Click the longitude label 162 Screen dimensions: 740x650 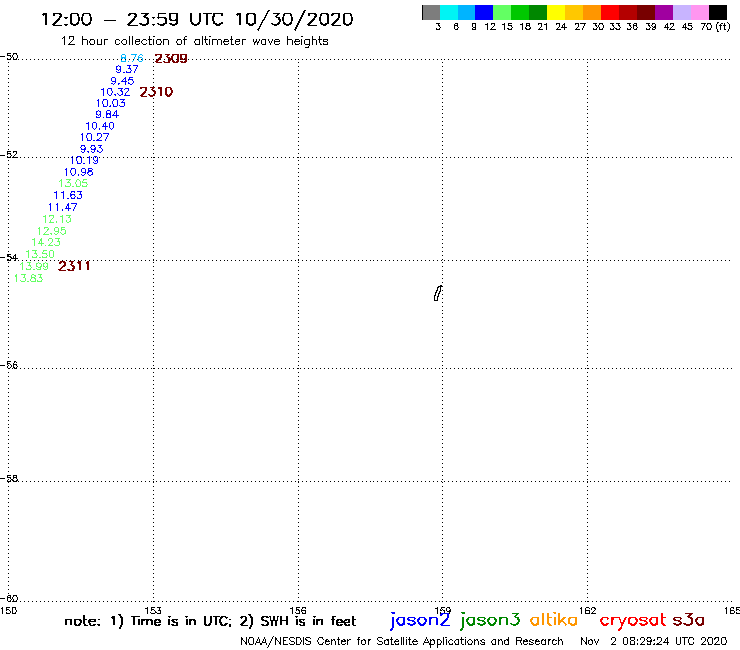pos(588,610)
